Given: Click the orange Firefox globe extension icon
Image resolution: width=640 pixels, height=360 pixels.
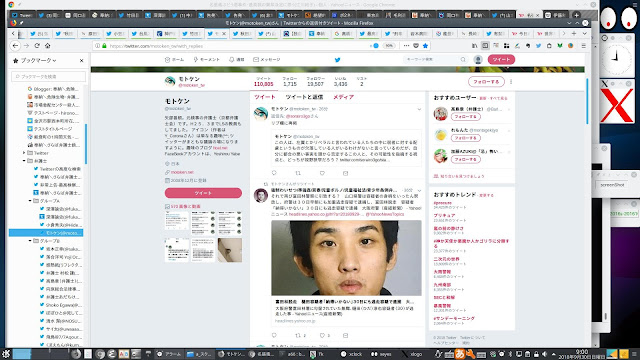Looking at the screenshot, I should [x=571, y=46].
